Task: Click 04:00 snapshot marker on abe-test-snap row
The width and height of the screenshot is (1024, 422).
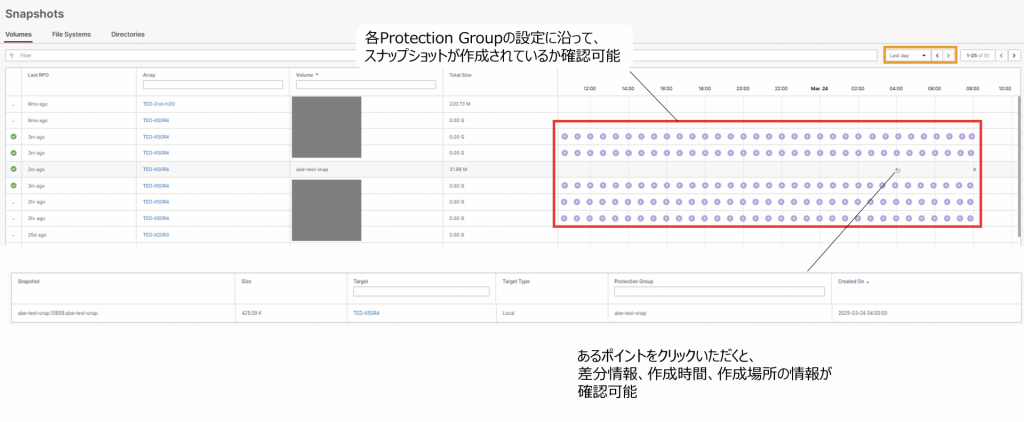Action: pos(897,170)
